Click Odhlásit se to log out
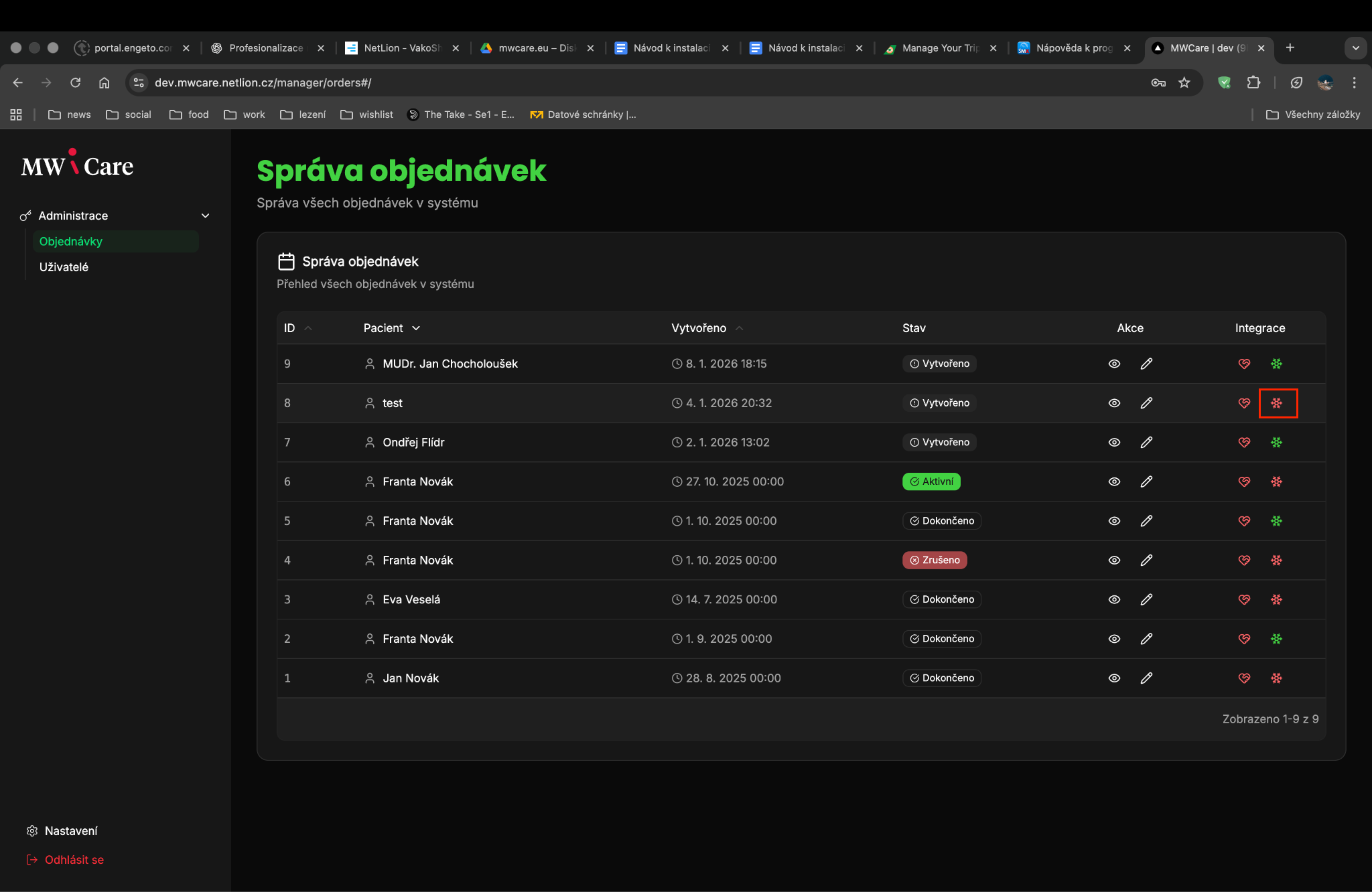Image resolution: width=1372 pixels, height=892 pixels. pos(74,860)
